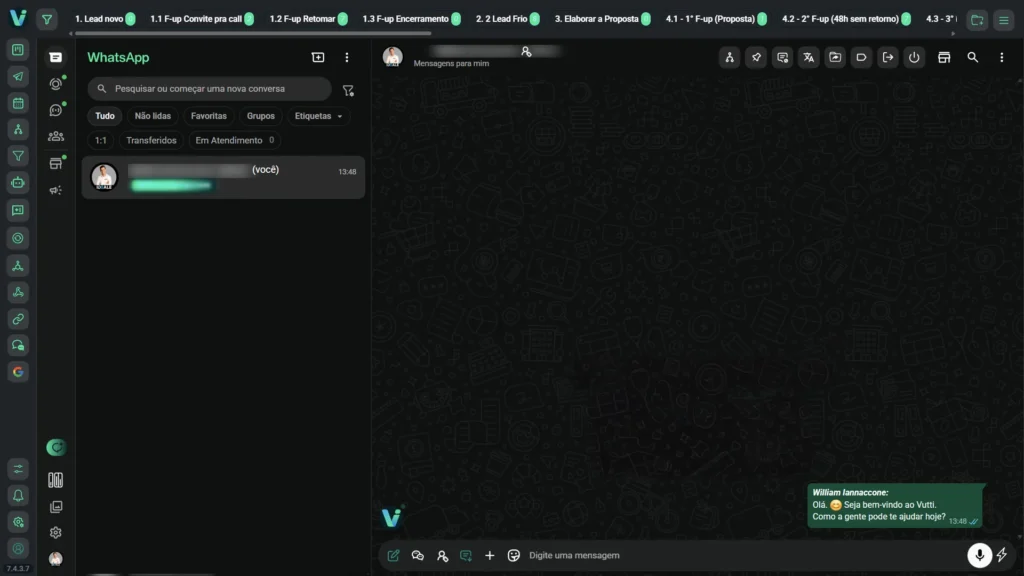Screen dimensions: 1024x576
Task: Toggle the Grupos filter chip
Action: click(261, 116)
